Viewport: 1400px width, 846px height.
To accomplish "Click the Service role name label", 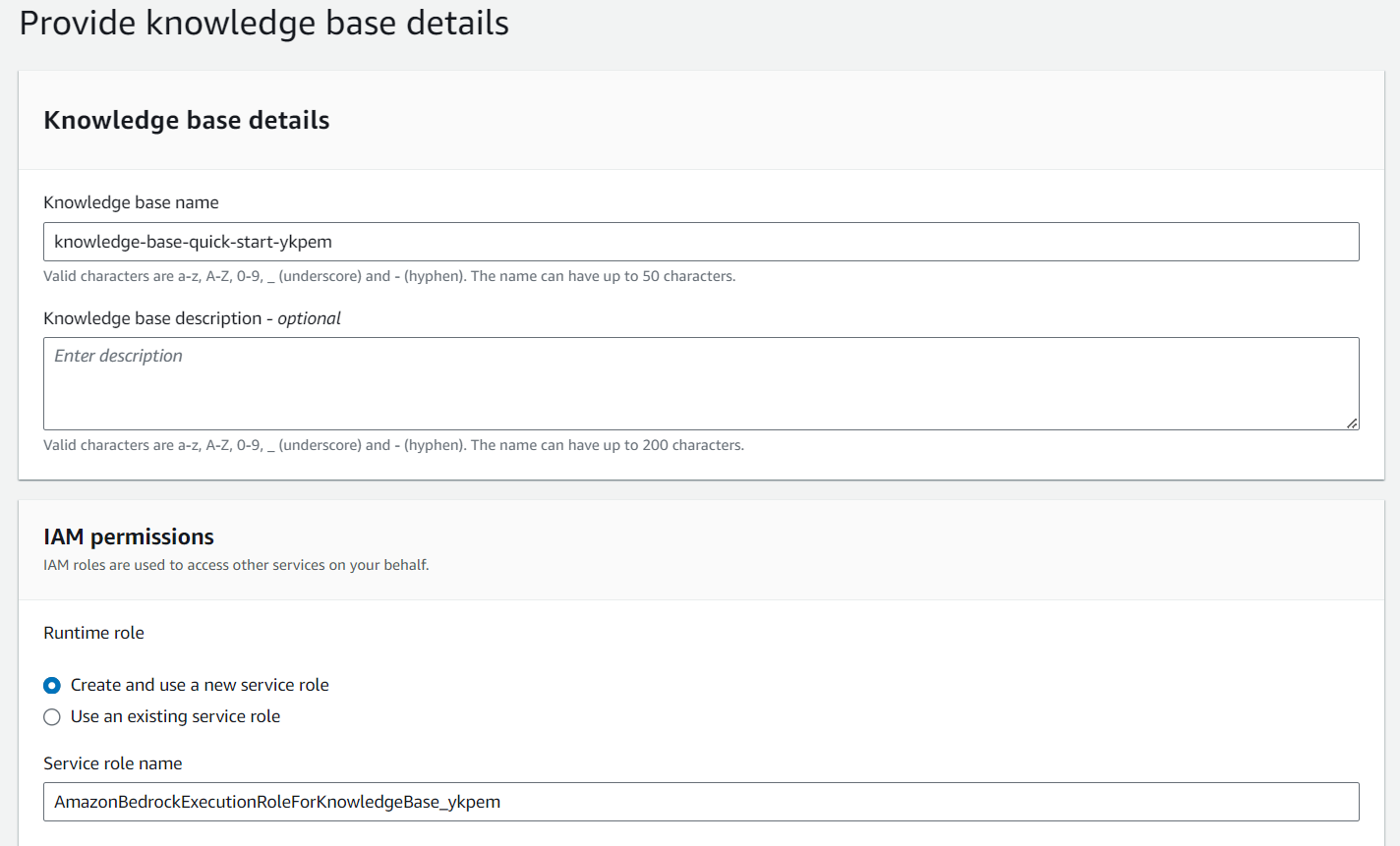I will tap(112, 763).
